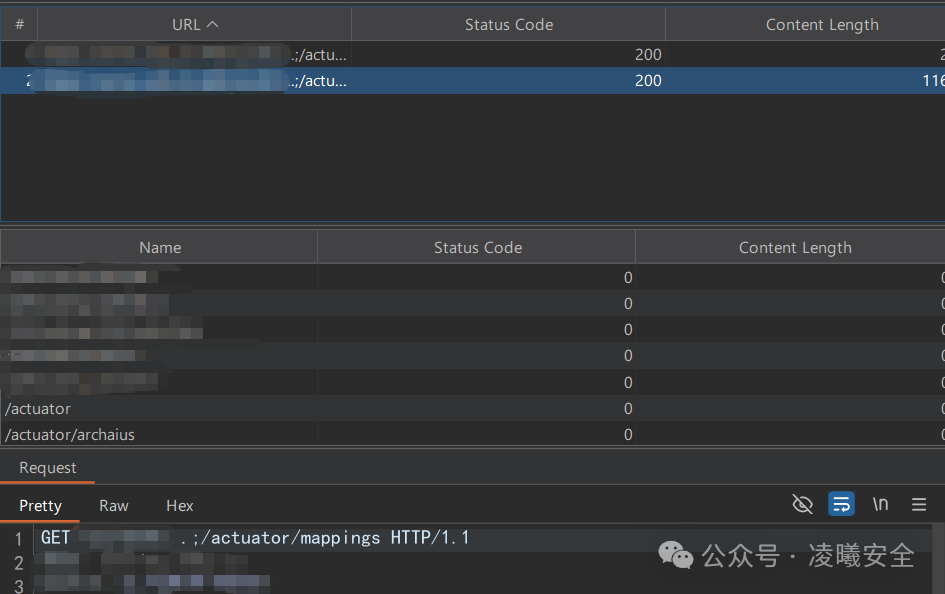Switch to the Pretty tab
The height and width of the screenshot is (594, 945).
coord(40,505)
